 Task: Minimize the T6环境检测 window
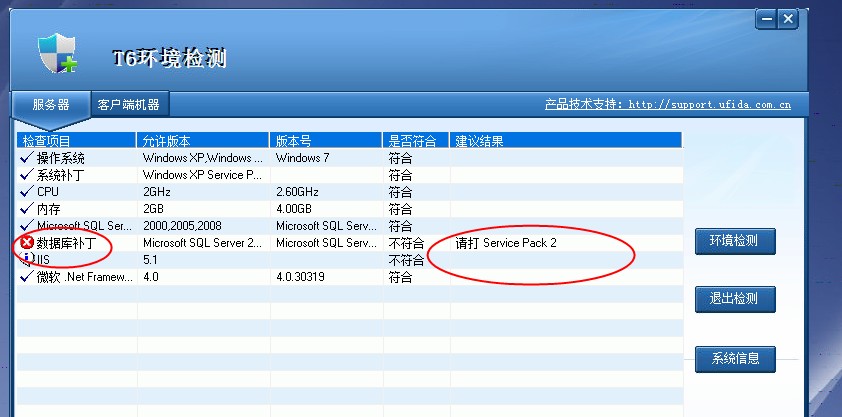click(767, 20)
